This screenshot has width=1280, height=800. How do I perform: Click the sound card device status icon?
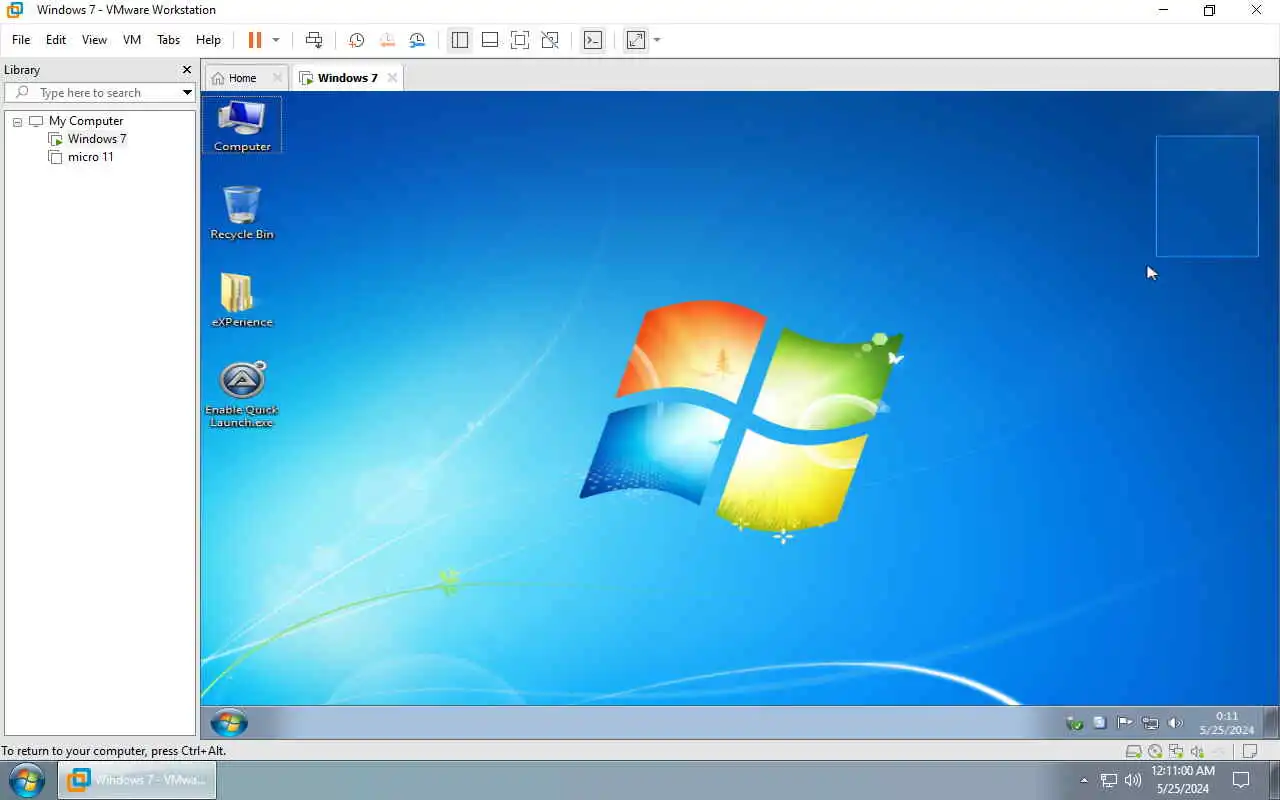click(1197, 751)
